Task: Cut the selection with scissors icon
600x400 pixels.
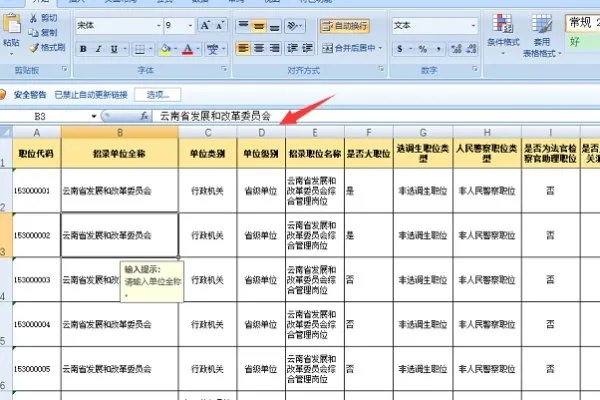Action: click(44, 18)
